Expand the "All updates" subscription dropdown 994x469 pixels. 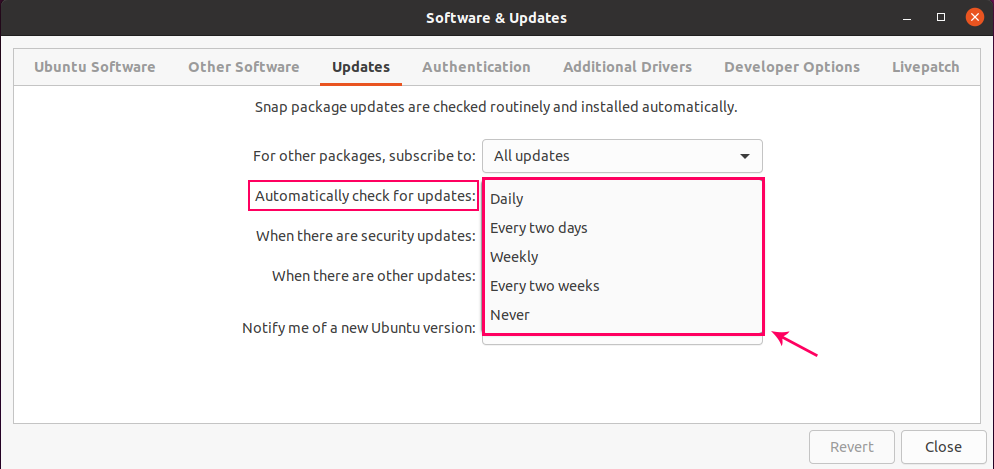click(x=621, y=156)
